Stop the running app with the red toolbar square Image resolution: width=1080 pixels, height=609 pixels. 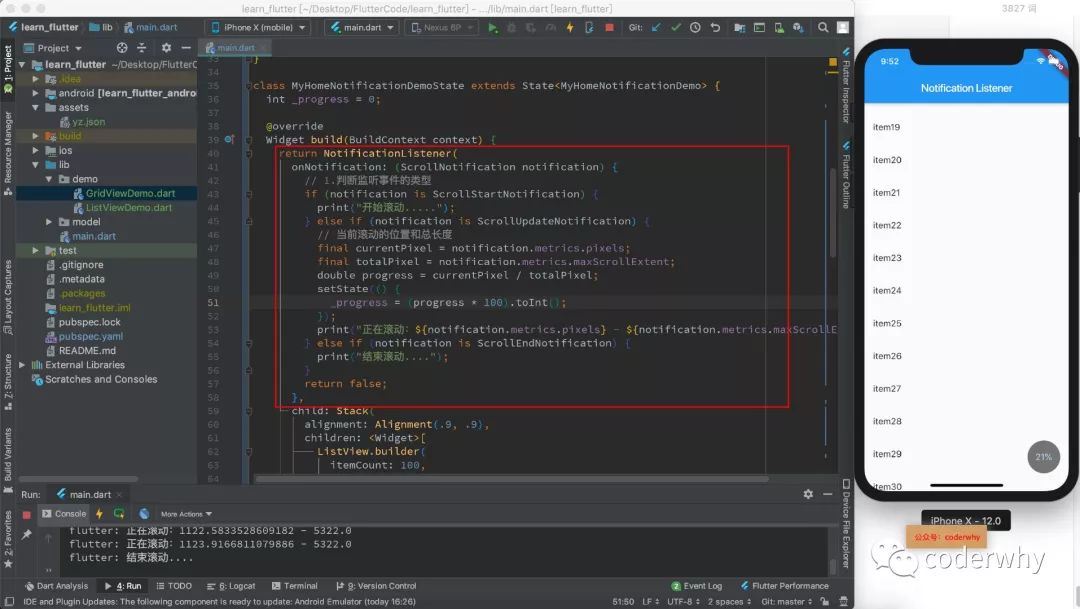point(609,28)
